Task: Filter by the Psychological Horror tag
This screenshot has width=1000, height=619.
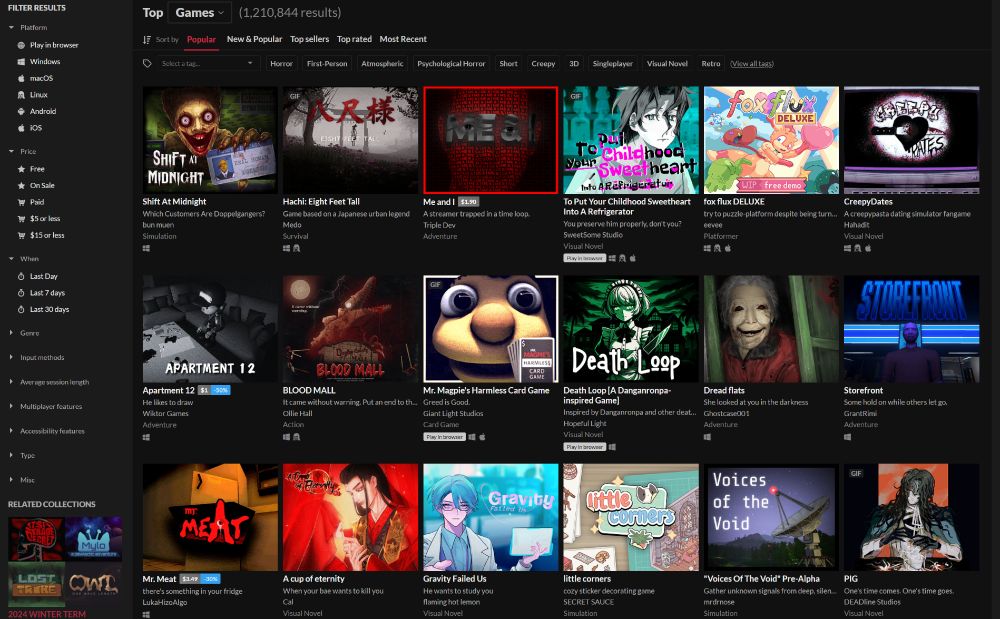Action: pyautogui.click(x=452, y=64)
